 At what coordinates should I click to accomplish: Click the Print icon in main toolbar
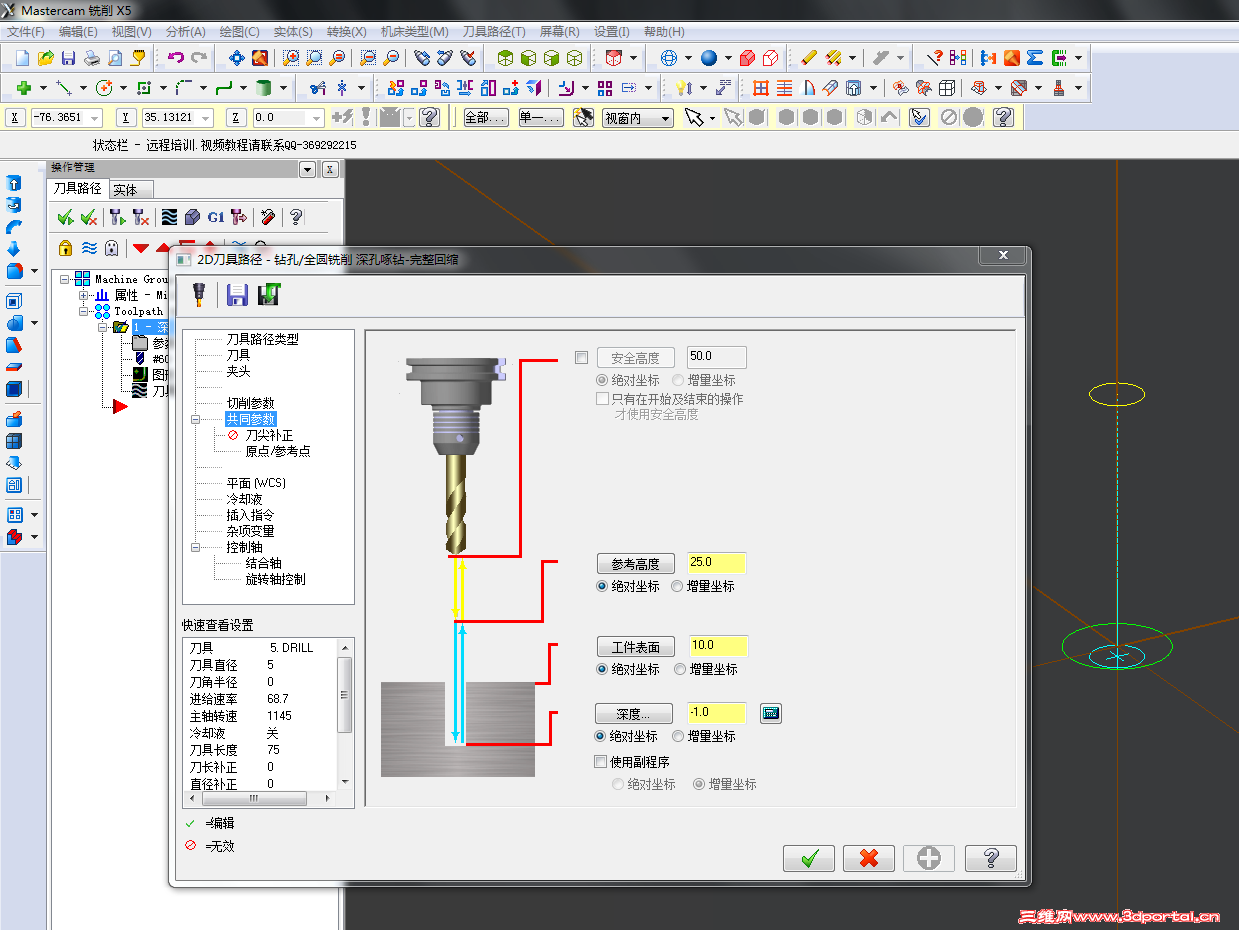coord(91,58)
